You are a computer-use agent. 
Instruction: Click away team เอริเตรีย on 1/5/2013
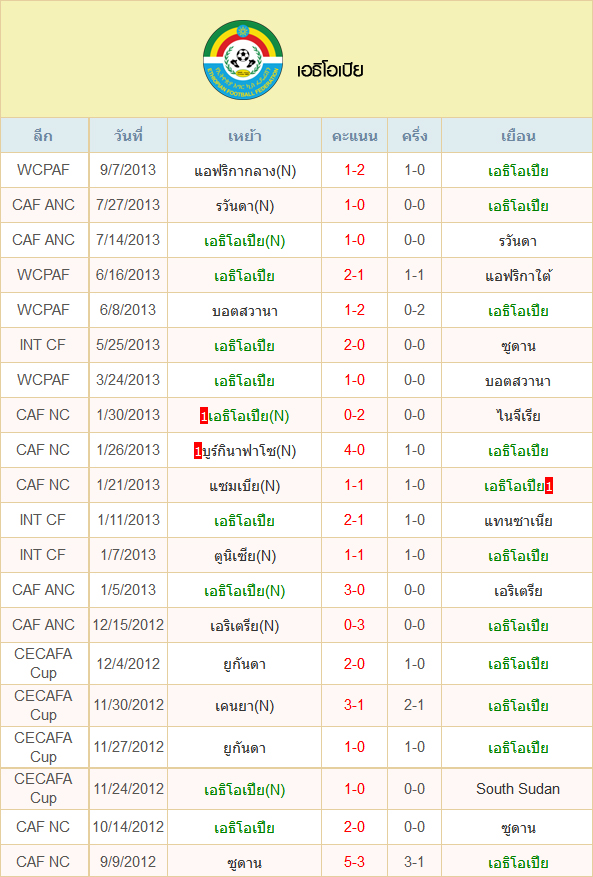click(518, 591)
